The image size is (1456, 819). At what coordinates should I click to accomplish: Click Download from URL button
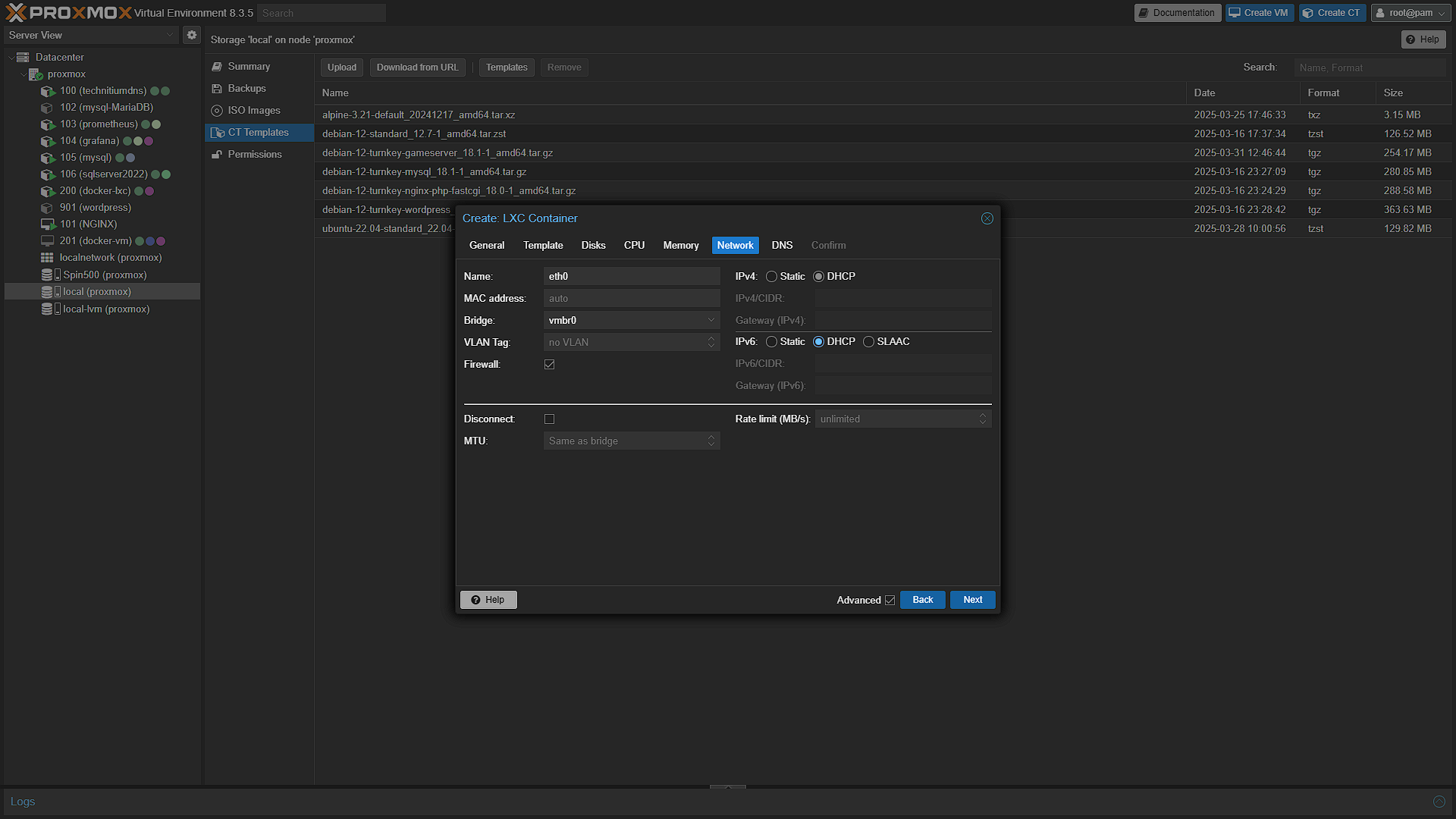[417, 67]
